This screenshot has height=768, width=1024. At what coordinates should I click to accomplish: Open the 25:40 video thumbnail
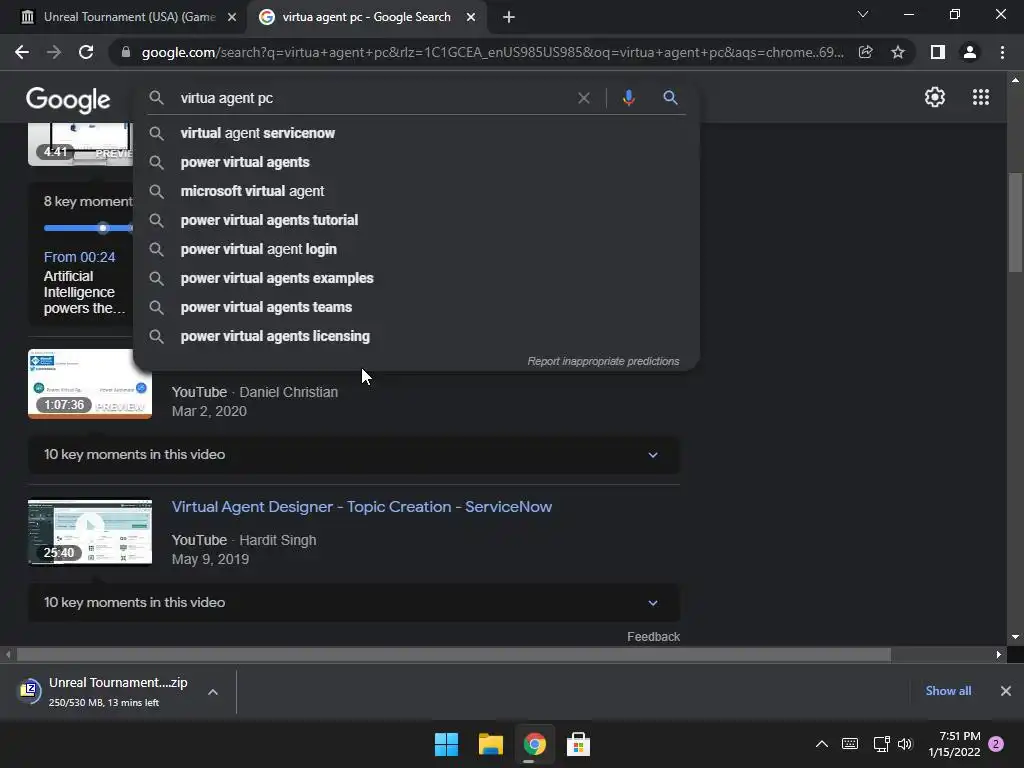click(90, 532)
